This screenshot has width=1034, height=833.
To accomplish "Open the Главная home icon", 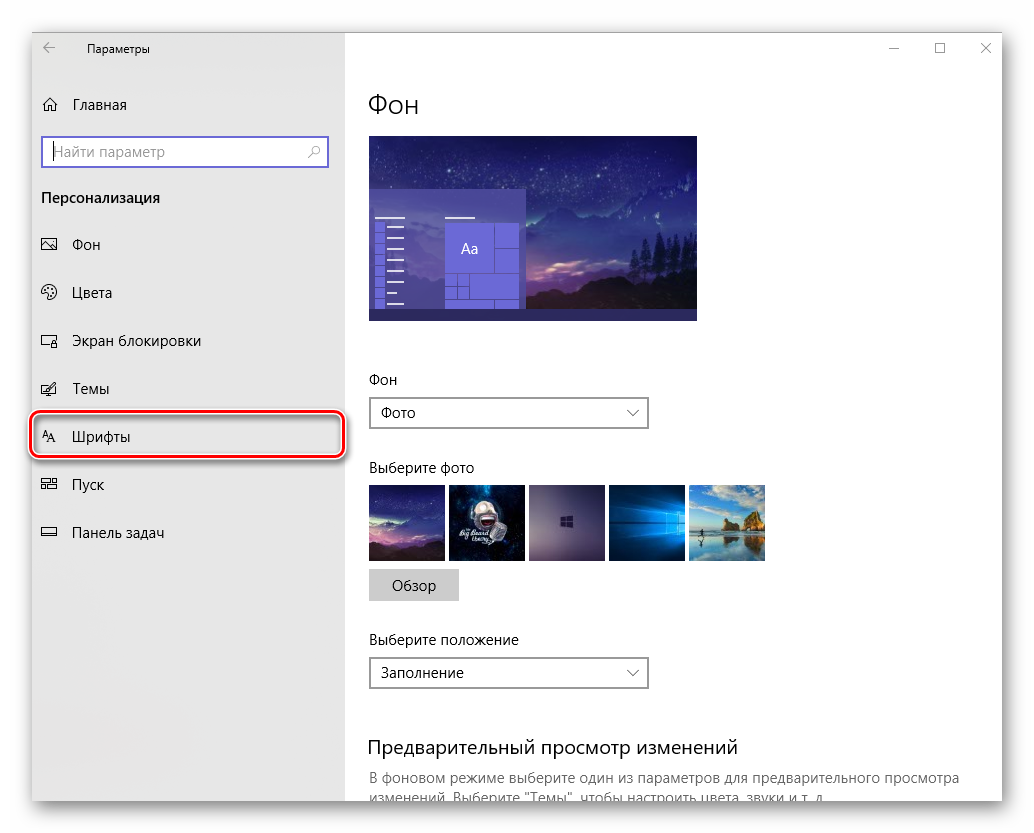I will pos(50,105).
